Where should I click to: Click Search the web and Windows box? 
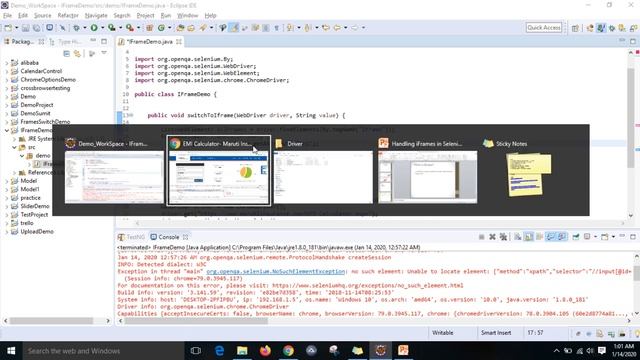point(102,351)
